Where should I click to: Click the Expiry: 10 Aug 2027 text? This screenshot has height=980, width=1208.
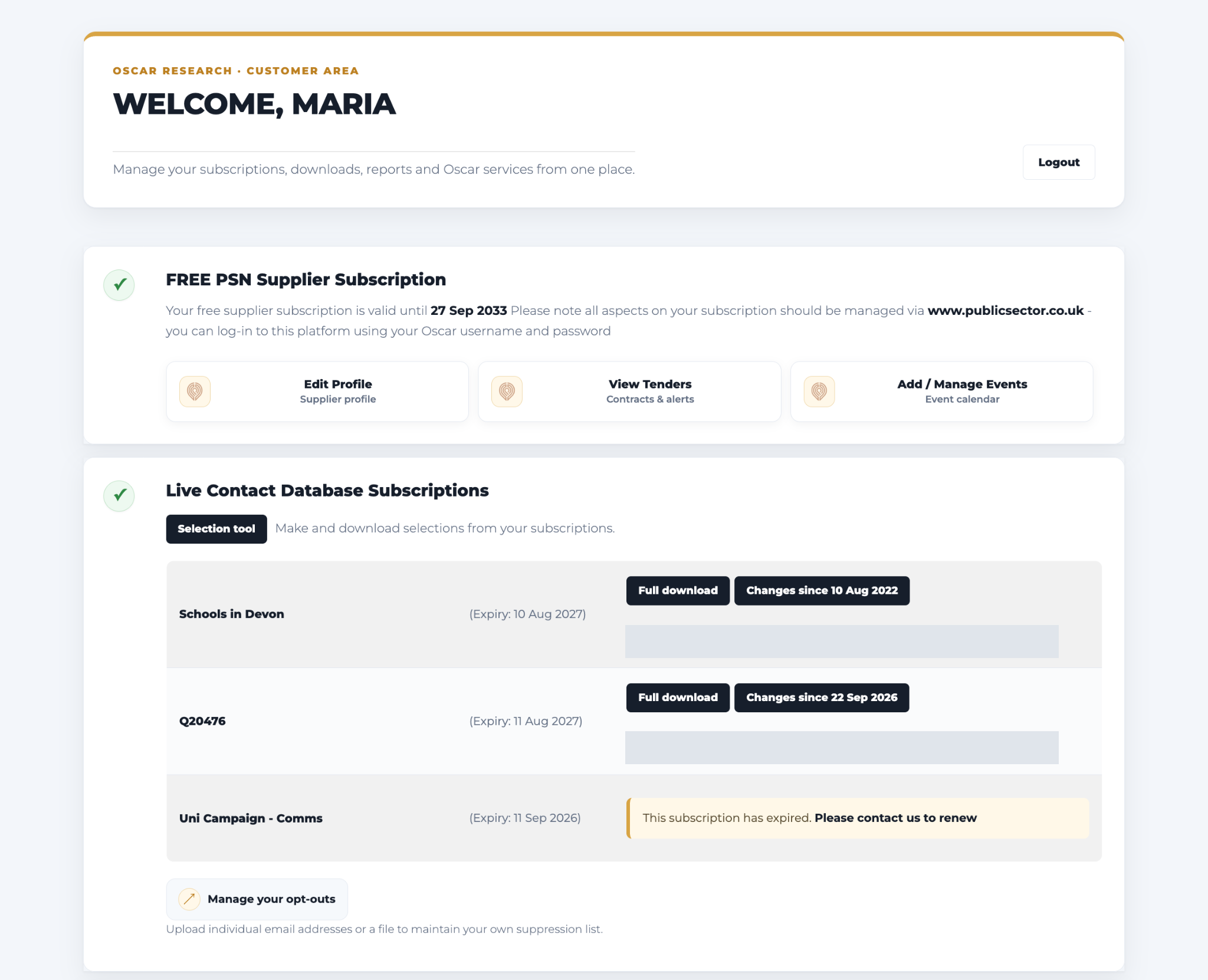[527, 614]
